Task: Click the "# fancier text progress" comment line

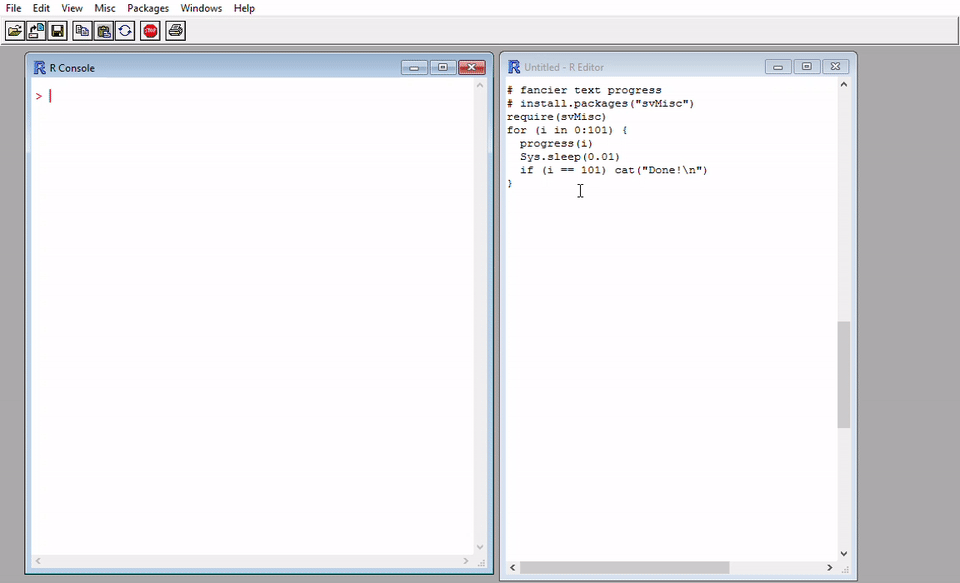Action: pos(584,90)
